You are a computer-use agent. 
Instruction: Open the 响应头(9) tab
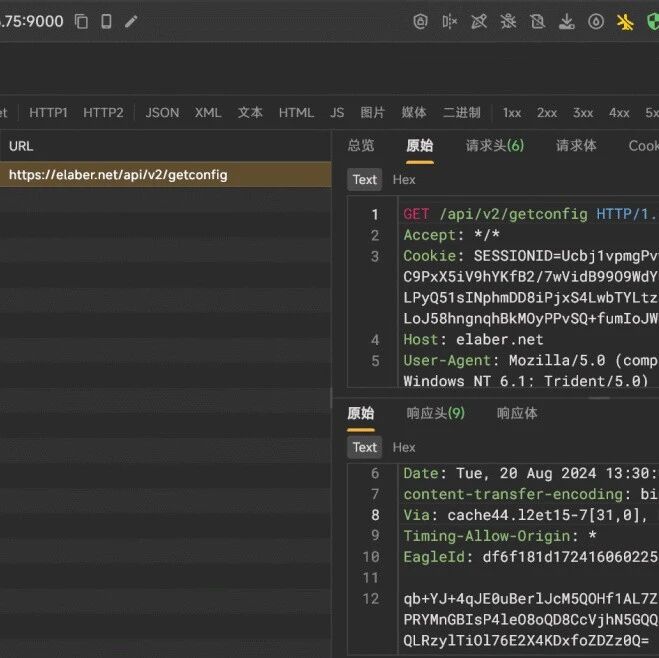pyautogui.click(x=435, y=413)
